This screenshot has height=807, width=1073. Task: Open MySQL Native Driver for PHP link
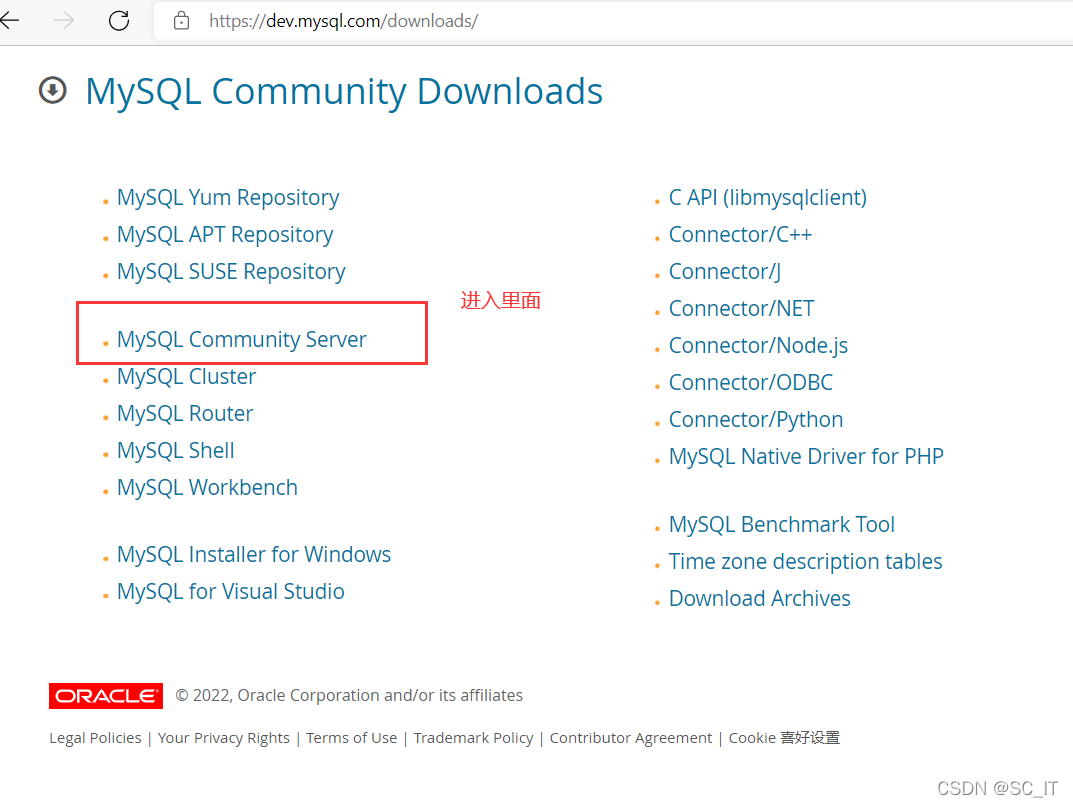point(806,456)
